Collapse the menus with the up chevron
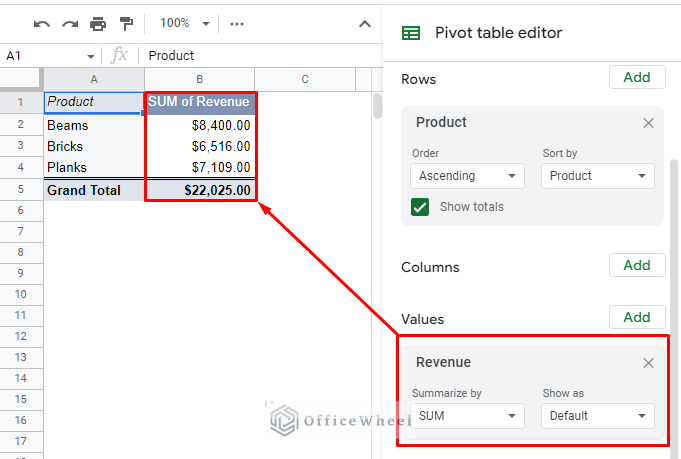This screenshot has width=681, height=459. (365, 24)
